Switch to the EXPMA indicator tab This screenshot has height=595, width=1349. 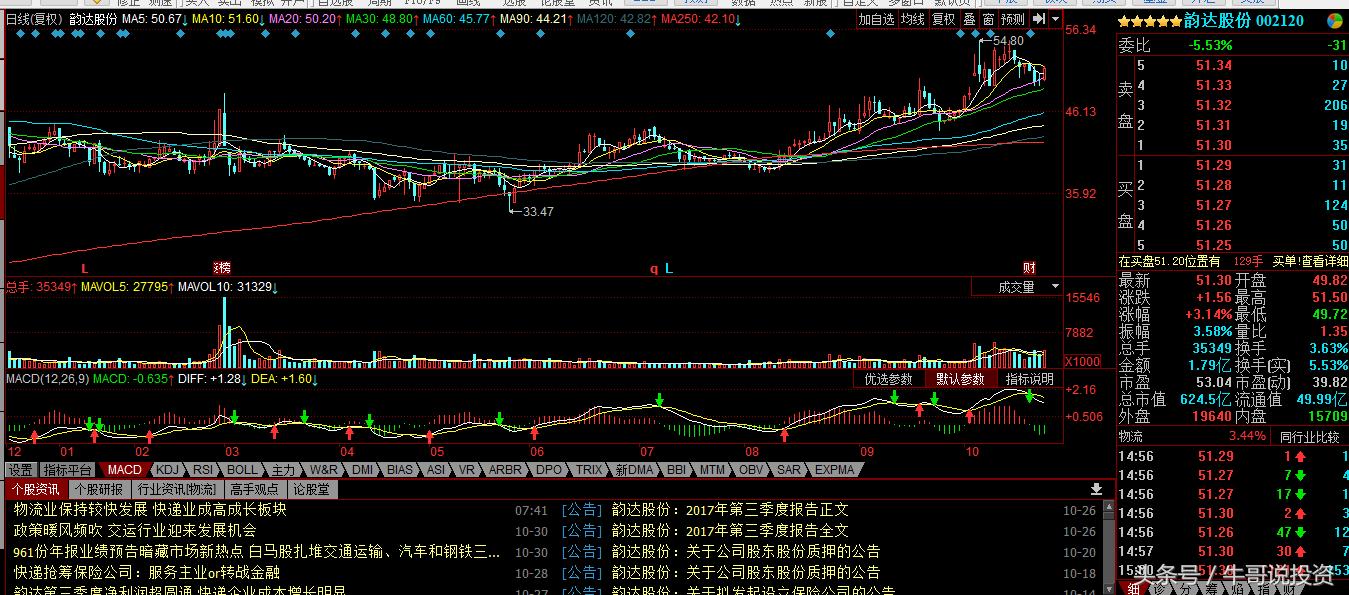tap(834, 470)
